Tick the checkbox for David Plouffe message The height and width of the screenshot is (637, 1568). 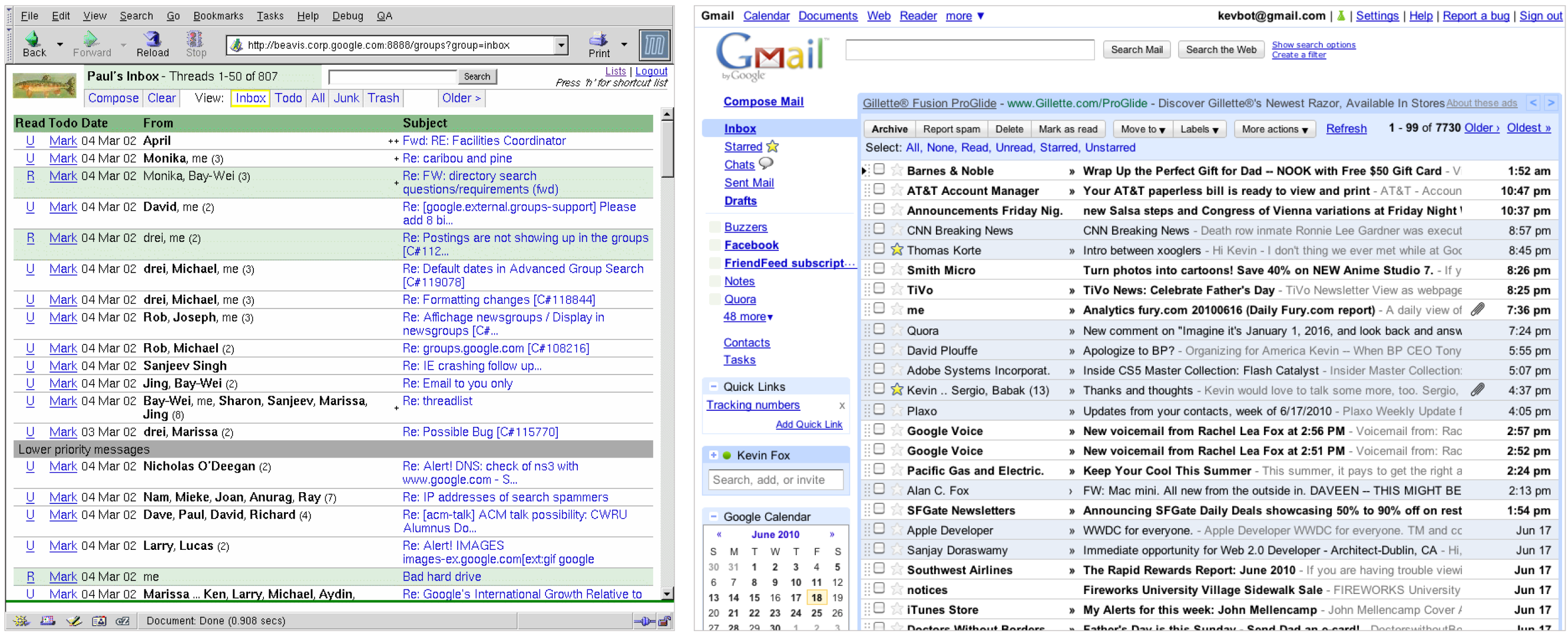tap(879, 349)
